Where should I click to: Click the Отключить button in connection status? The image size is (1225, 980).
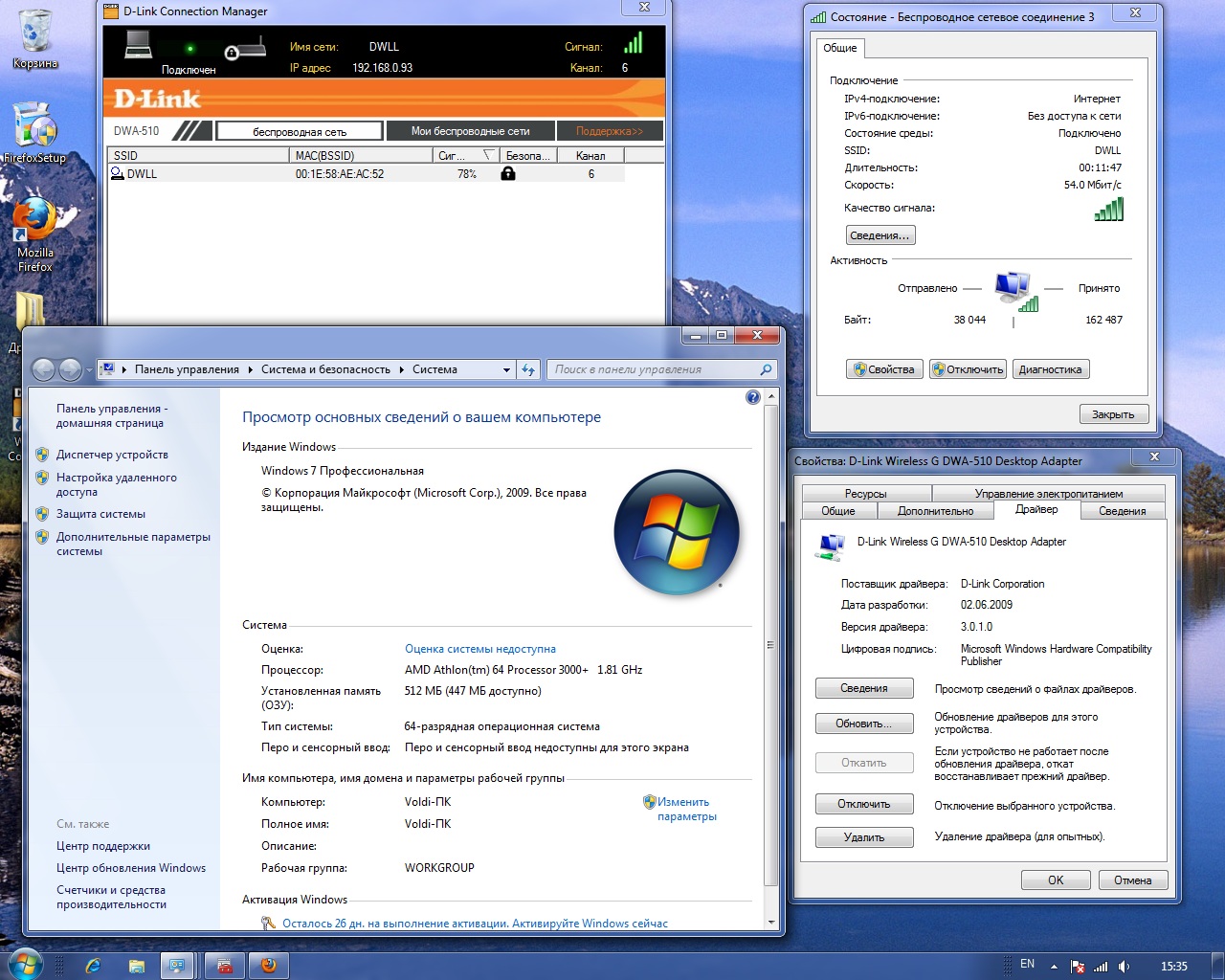point(968,369)
